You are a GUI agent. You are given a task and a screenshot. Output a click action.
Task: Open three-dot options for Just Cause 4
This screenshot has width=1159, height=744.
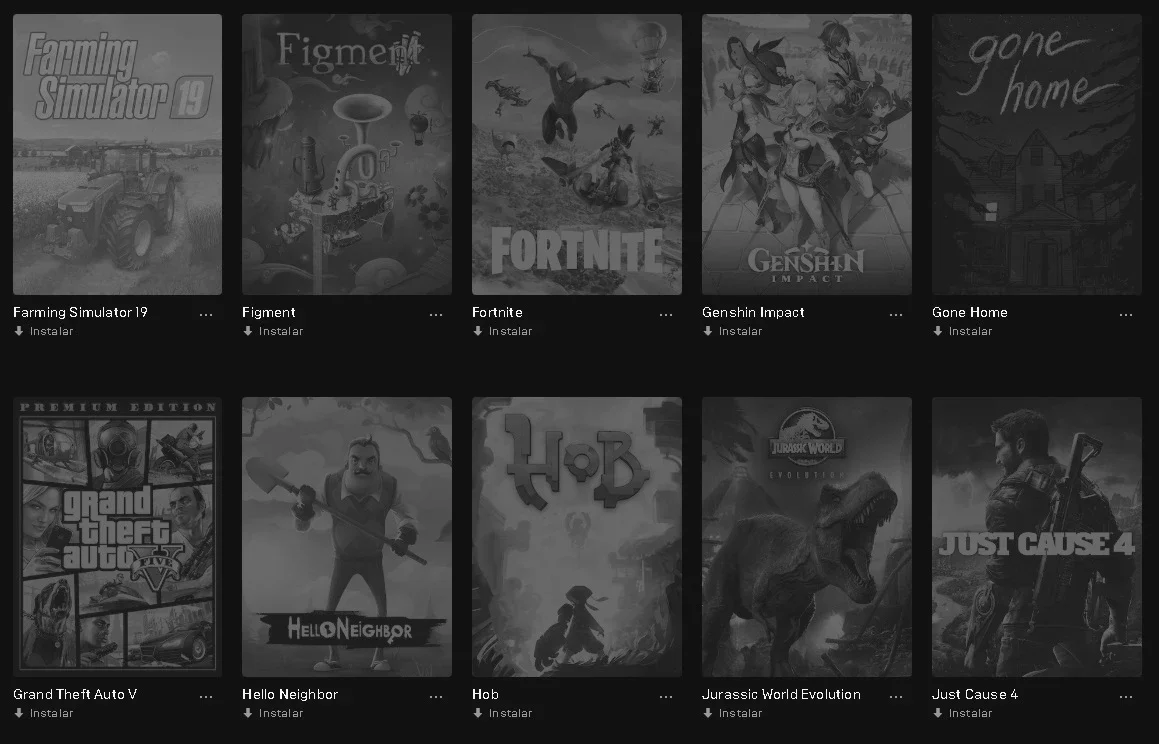click(x=1126, y=697)
